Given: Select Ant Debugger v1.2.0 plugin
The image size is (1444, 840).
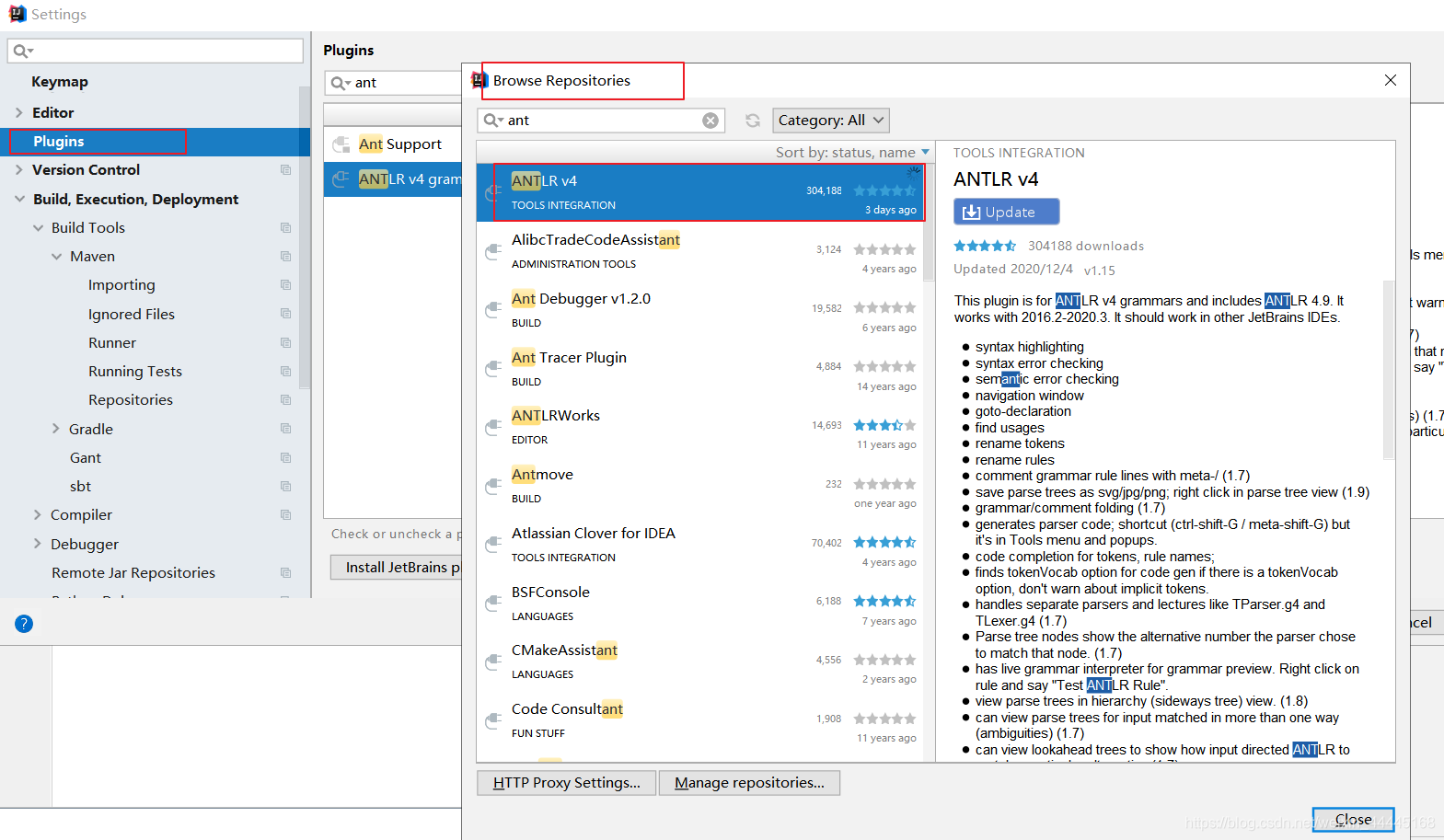Looking at the screenshot, I should pos(701,310).
